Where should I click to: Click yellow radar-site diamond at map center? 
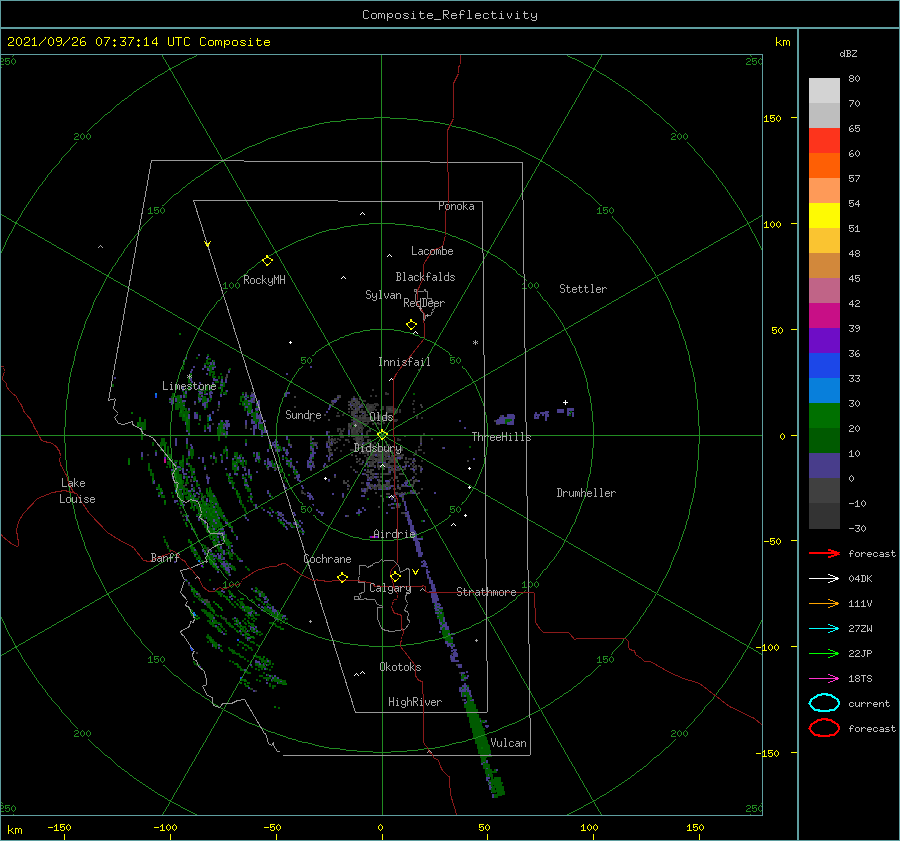point(382,435)
